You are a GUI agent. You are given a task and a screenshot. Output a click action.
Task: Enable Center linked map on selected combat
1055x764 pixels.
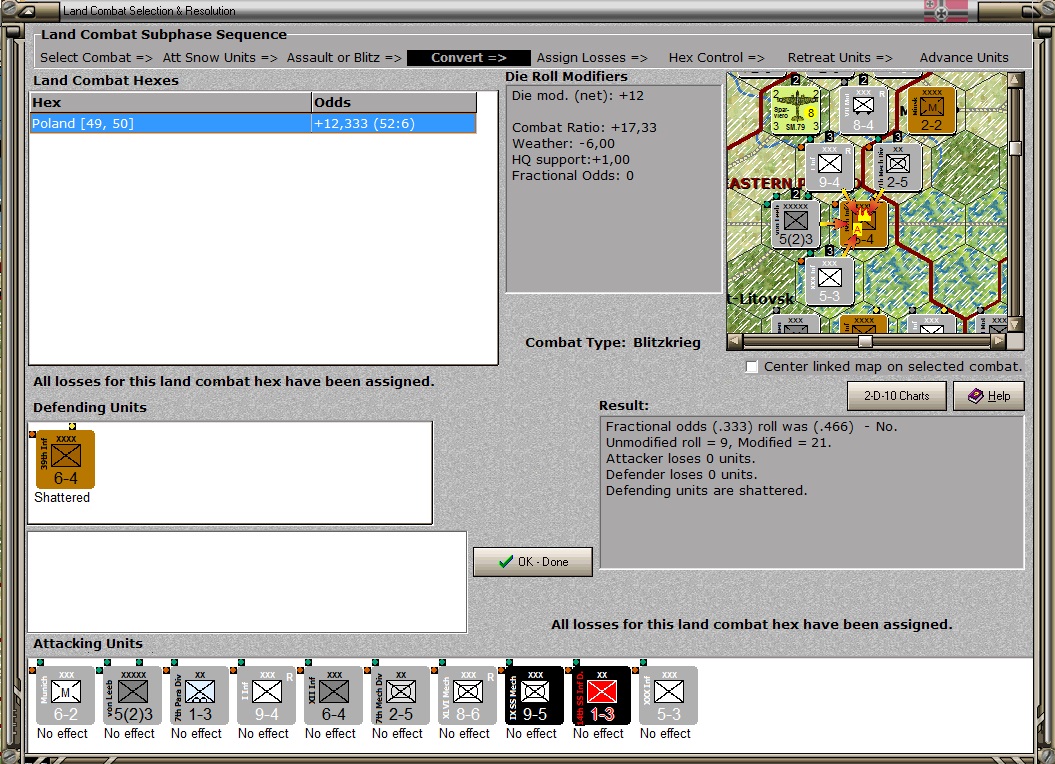752,367
